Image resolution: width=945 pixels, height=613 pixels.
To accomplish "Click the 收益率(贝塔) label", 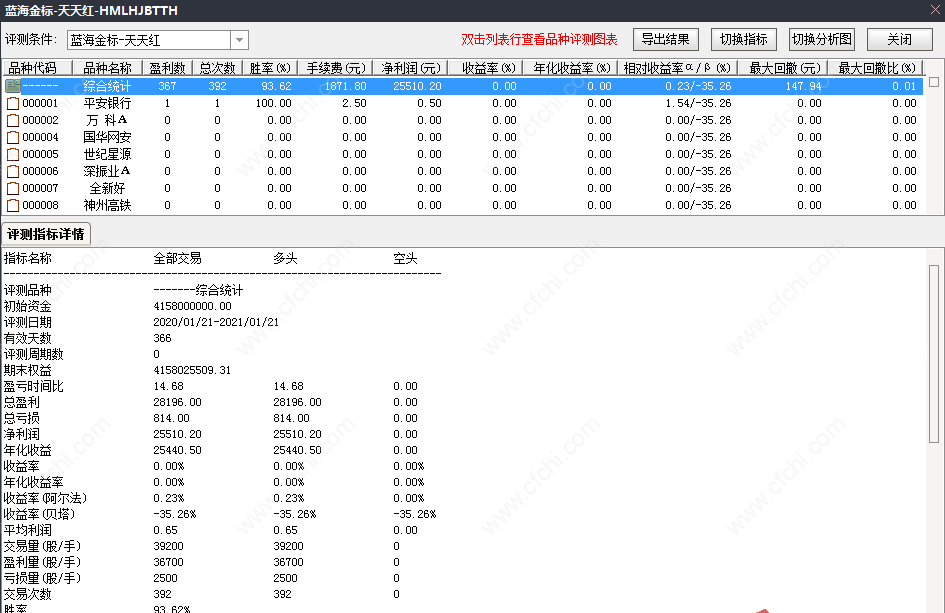I will pyautogui.click(x=39, y=514).
